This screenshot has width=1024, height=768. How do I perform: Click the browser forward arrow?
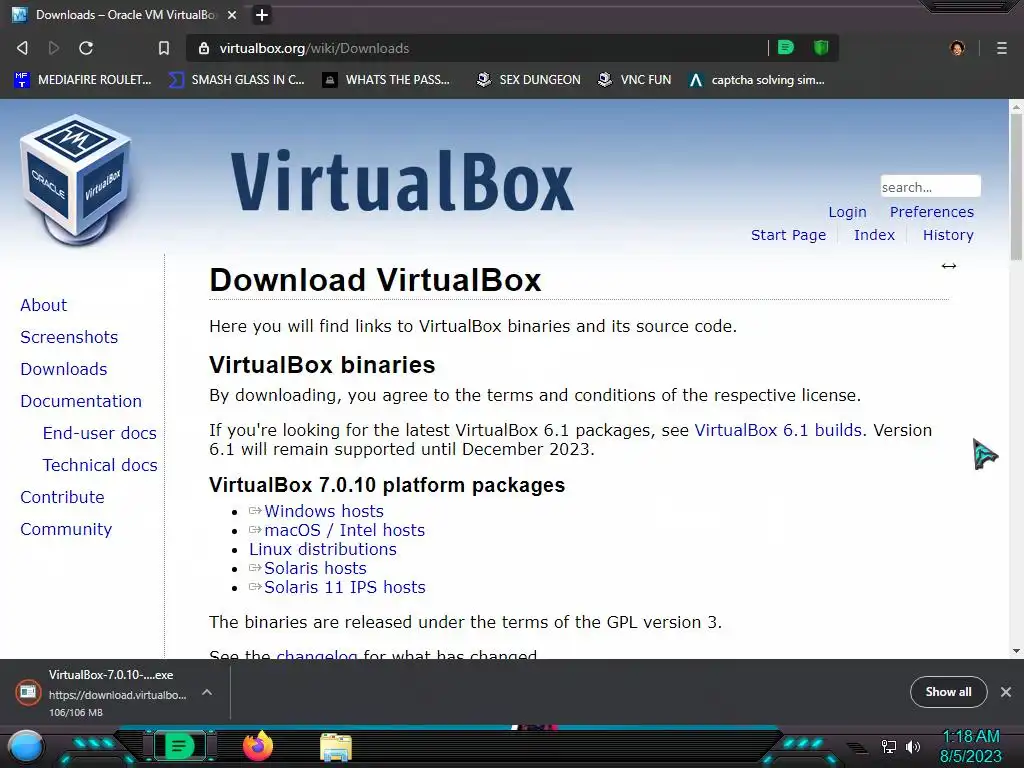54,48
